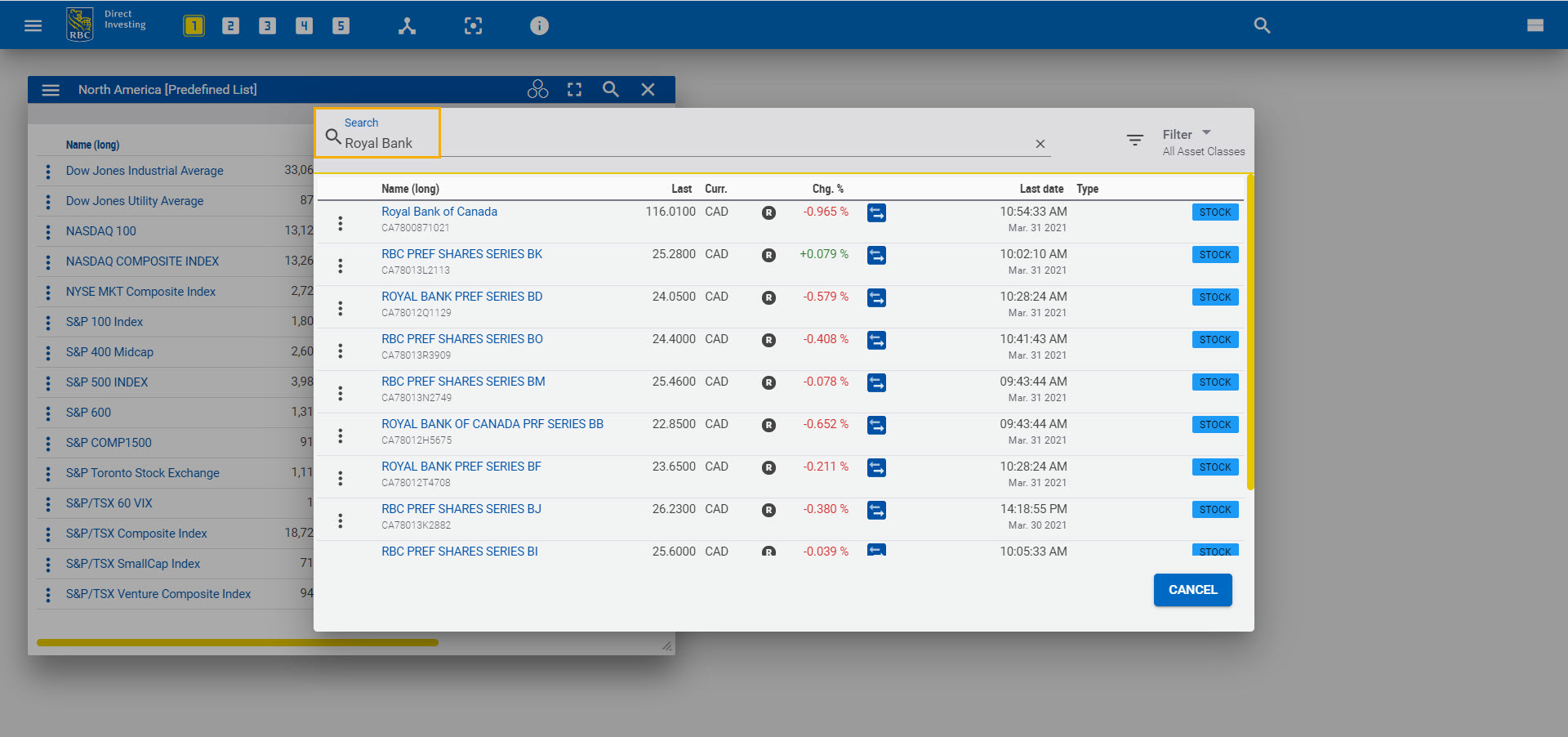Open the info icon in the top toolbar
Image resolution: width=1568 pixels, height=737 pixels.
click(539, 25)
